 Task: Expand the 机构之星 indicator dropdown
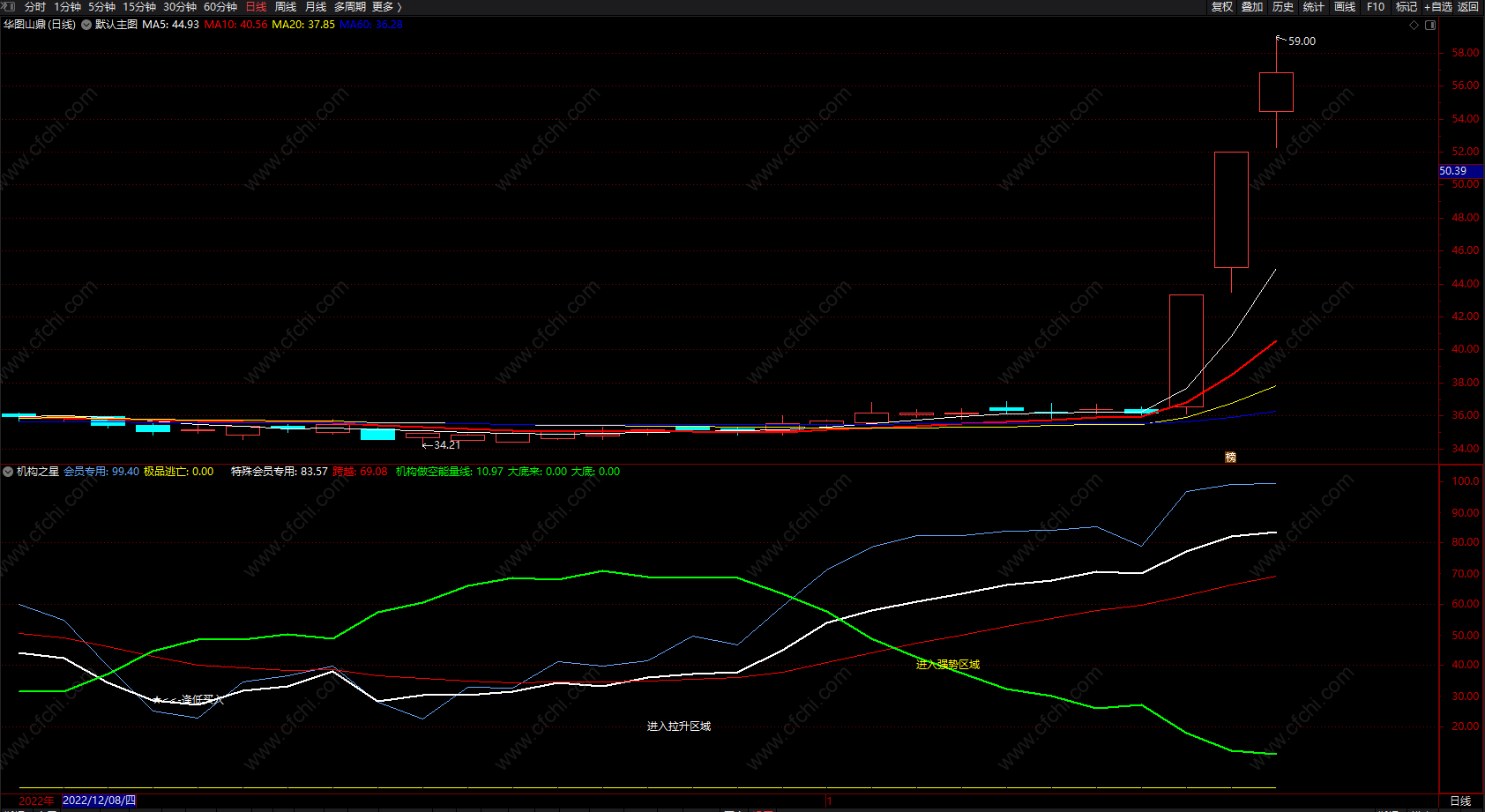pos(8,472)
